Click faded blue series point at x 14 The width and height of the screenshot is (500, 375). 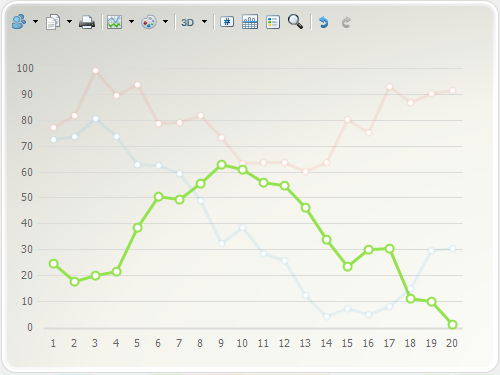326,316
